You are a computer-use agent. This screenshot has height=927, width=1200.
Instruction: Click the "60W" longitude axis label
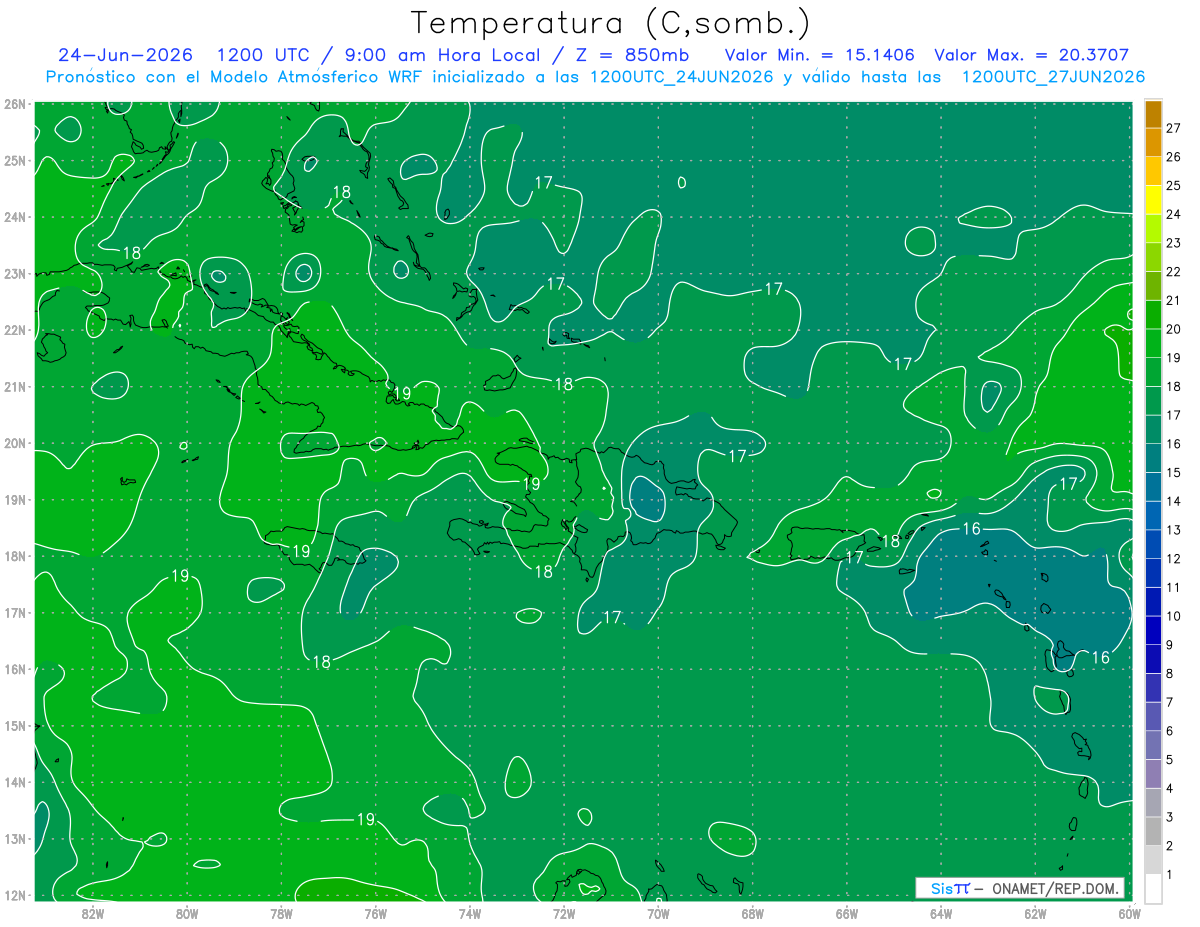(x=1129, y=913)
